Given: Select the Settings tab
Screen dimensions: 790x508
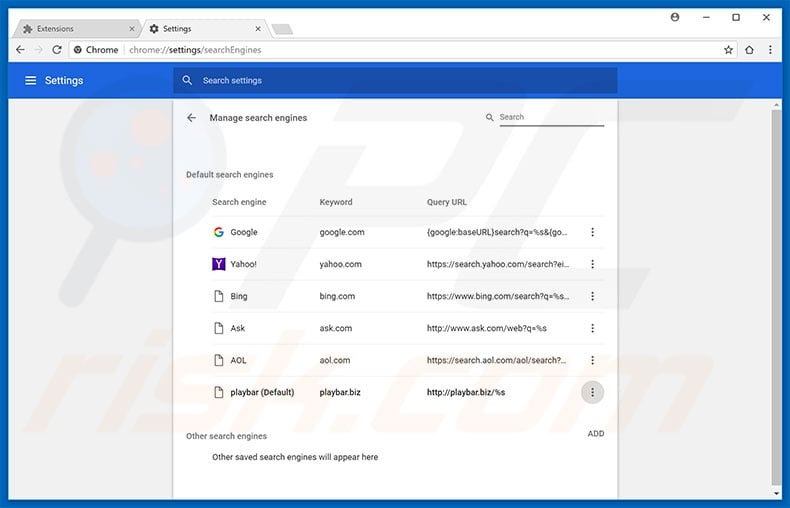Looking at the screenshot, I should [207, 29].
